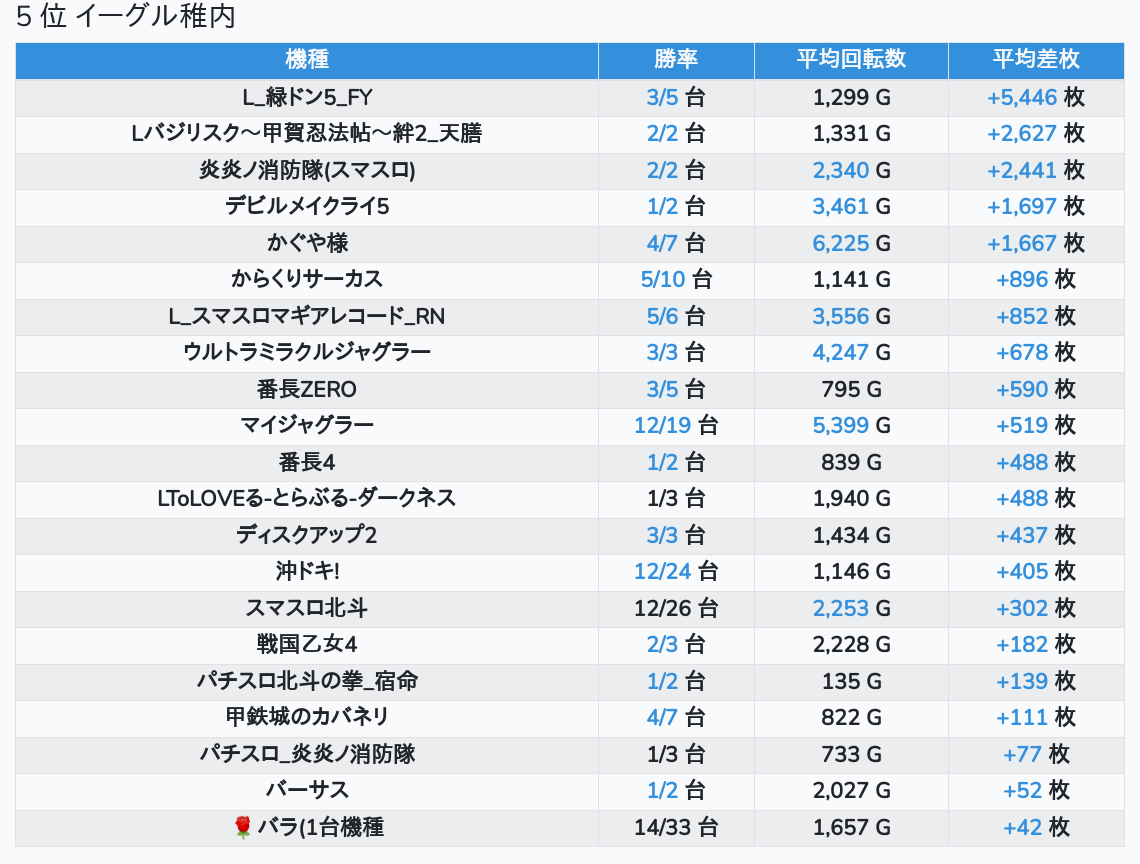1140x864 pixels.
Task: Select the +678 枚 value
Action: [x=1036, y=353]
